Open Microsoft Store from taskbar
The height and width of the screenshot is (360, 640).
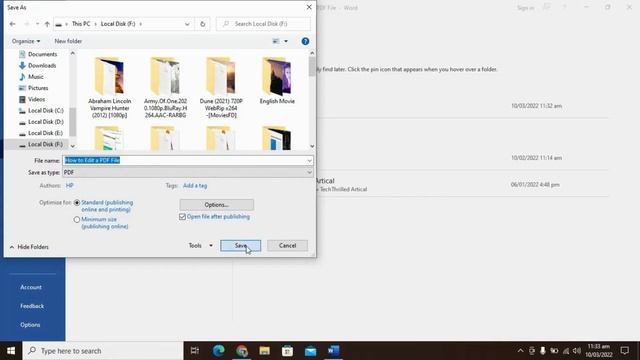(287, 351)
